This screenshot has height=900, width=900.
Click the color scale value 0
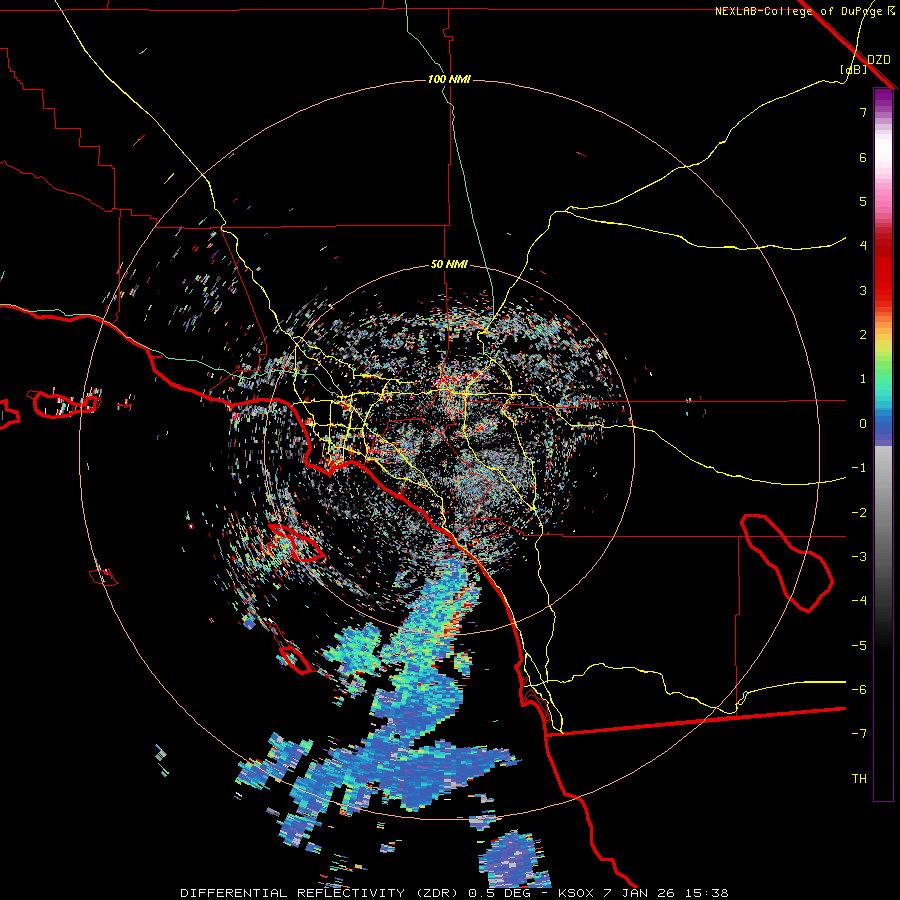[x=863, y=424]
